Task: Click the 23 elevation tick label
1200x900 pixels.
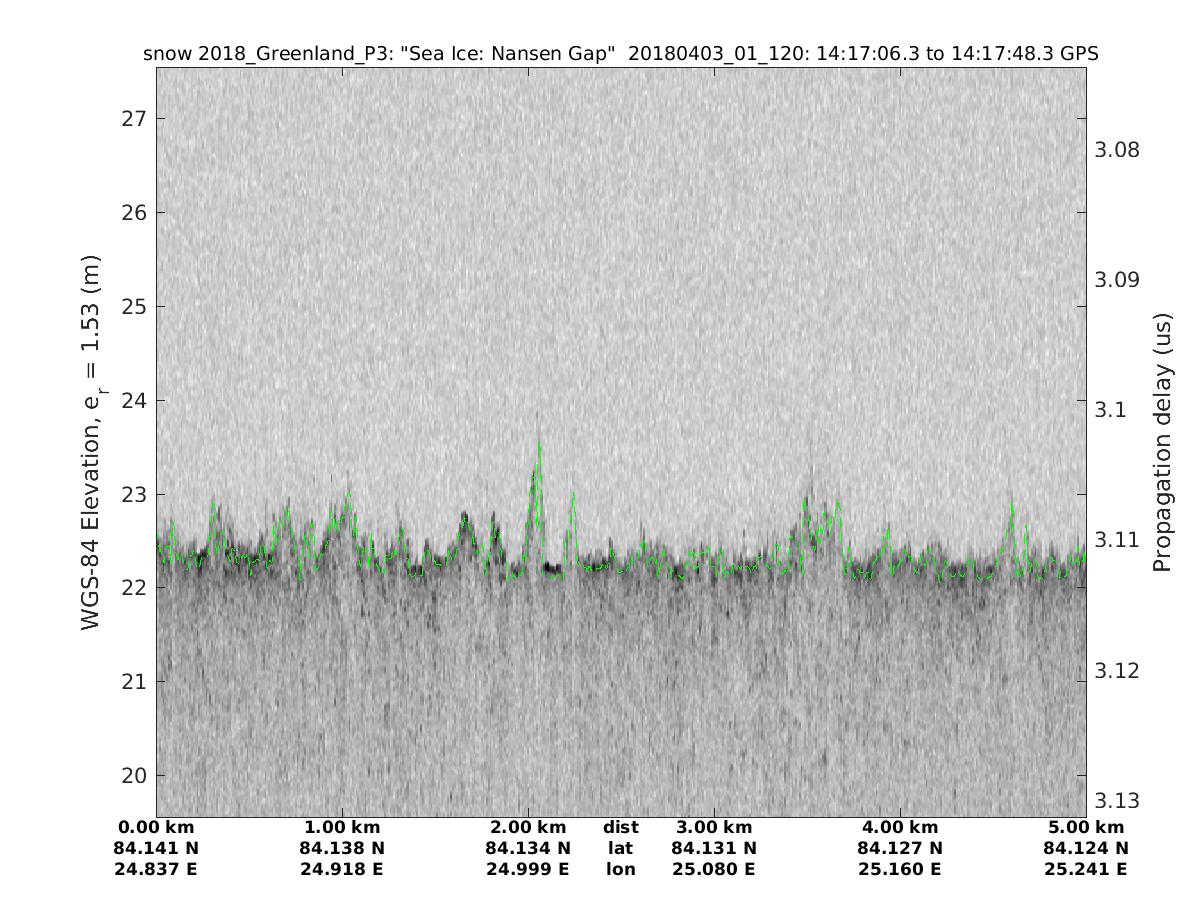Action: tap(134, 495)
